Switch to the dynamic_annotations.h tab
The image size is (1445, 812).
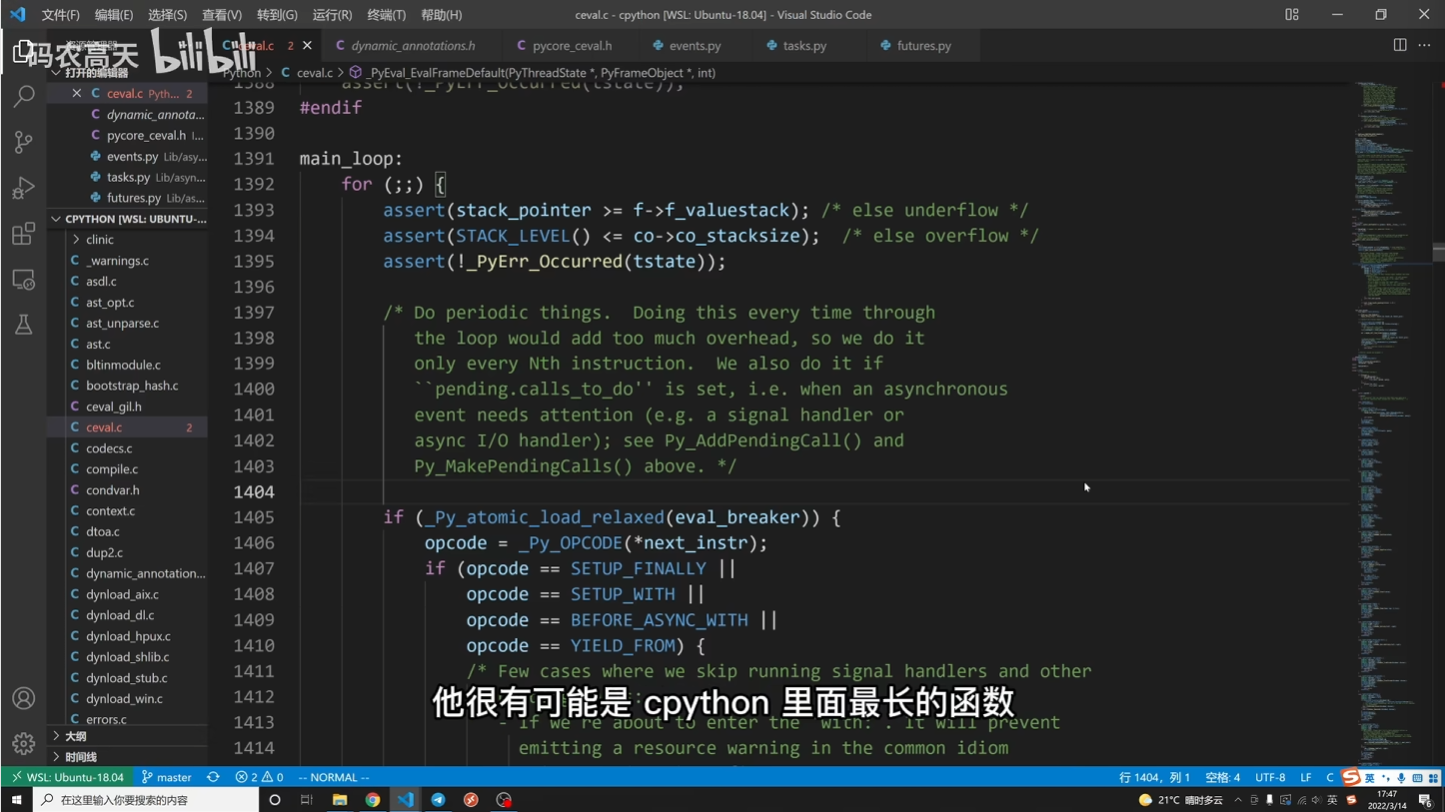click(x=404, y=46)
